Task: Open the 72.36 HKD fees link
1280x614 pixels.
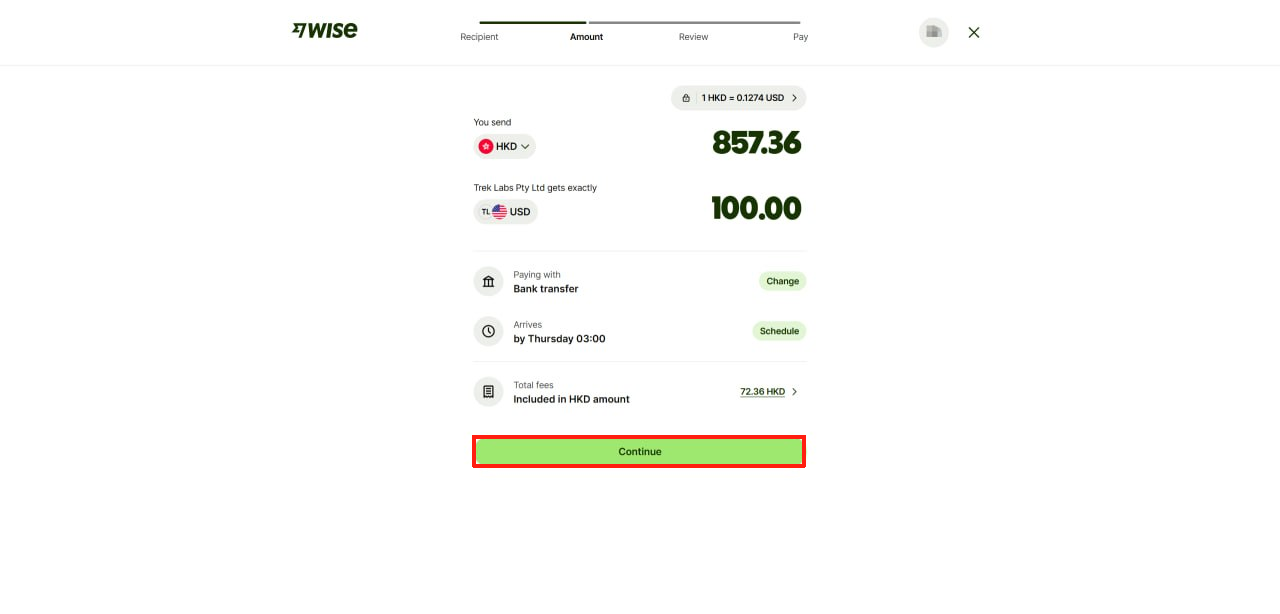Action: tap(762, 392)
